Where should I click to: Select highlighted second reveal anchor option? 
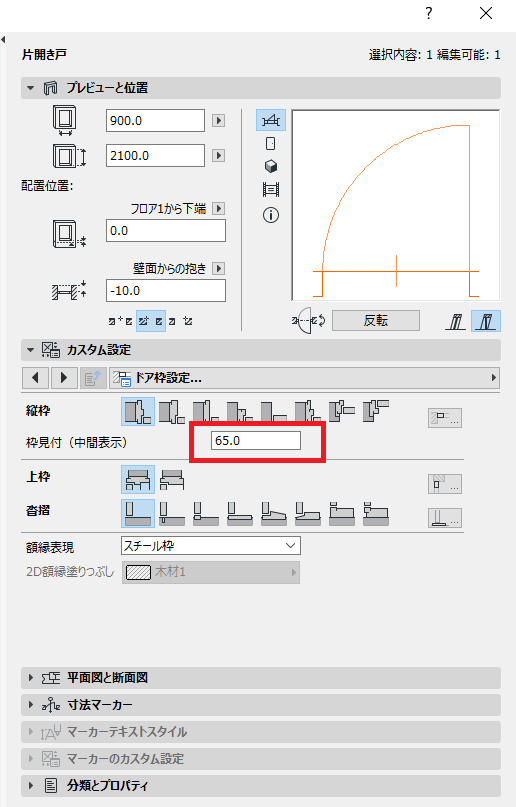(151, 321)
